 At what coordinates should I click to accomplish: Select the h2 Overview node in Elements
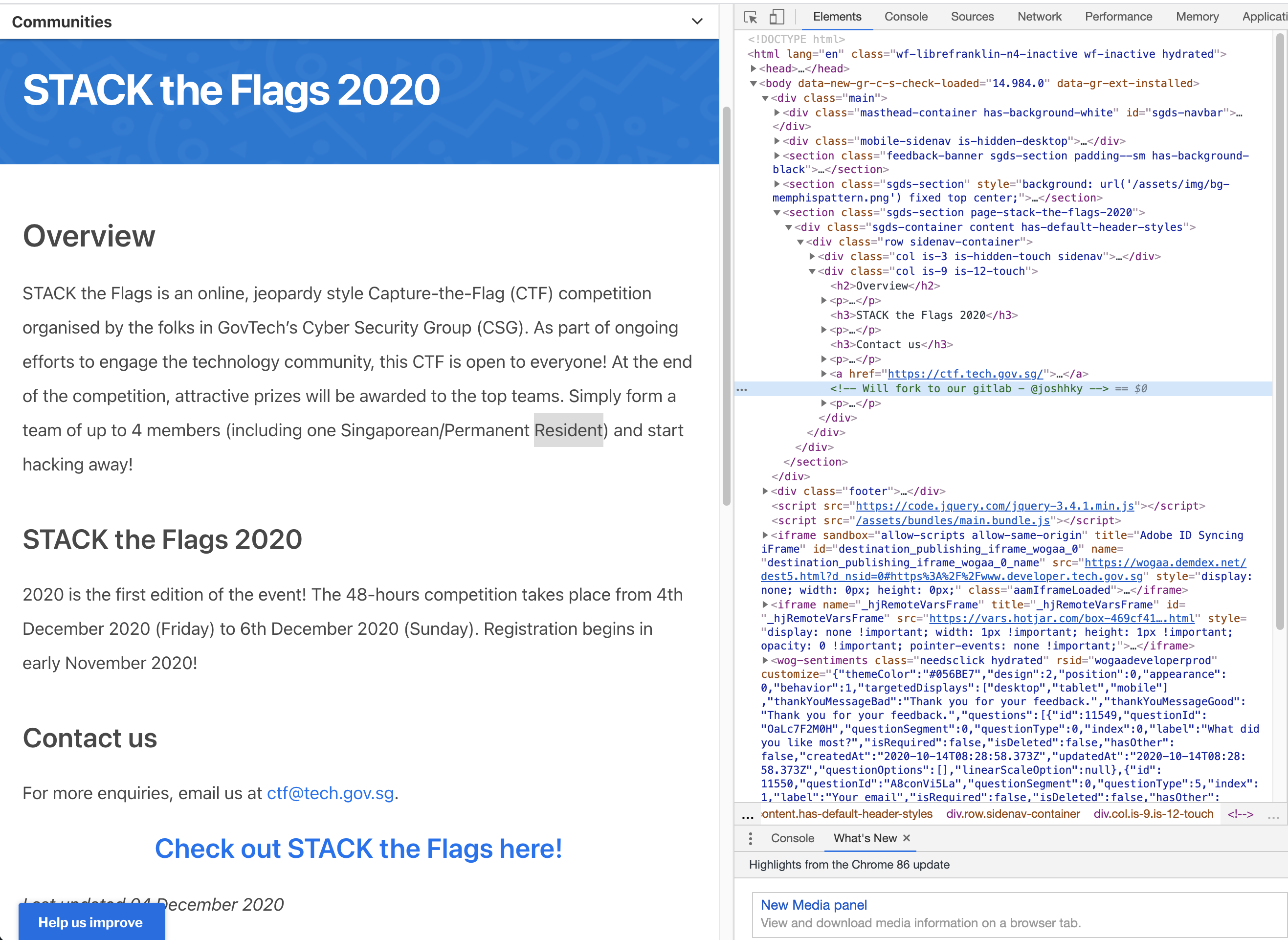click(x=885, y=286)
